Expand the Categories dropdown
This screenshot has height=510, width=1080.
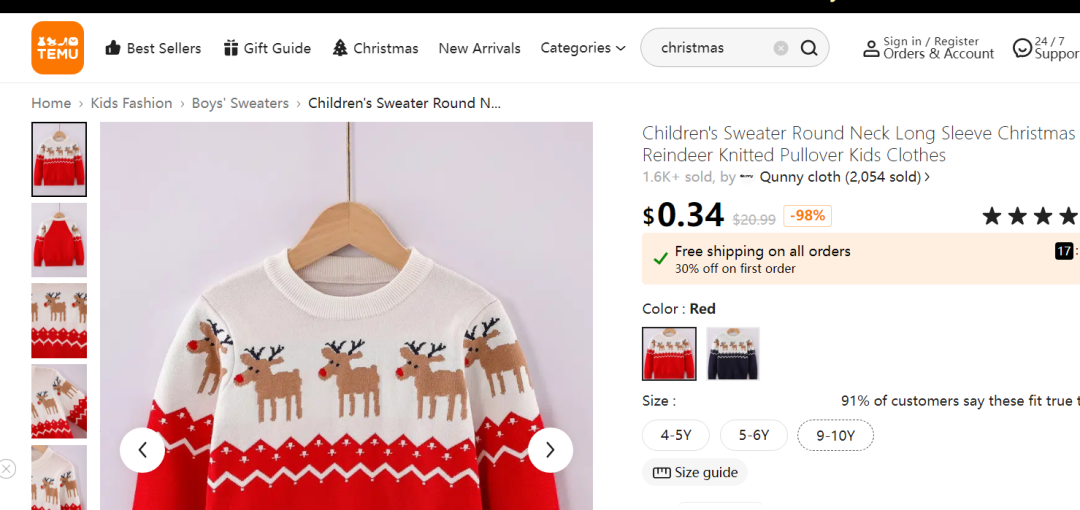click(583, 48)
